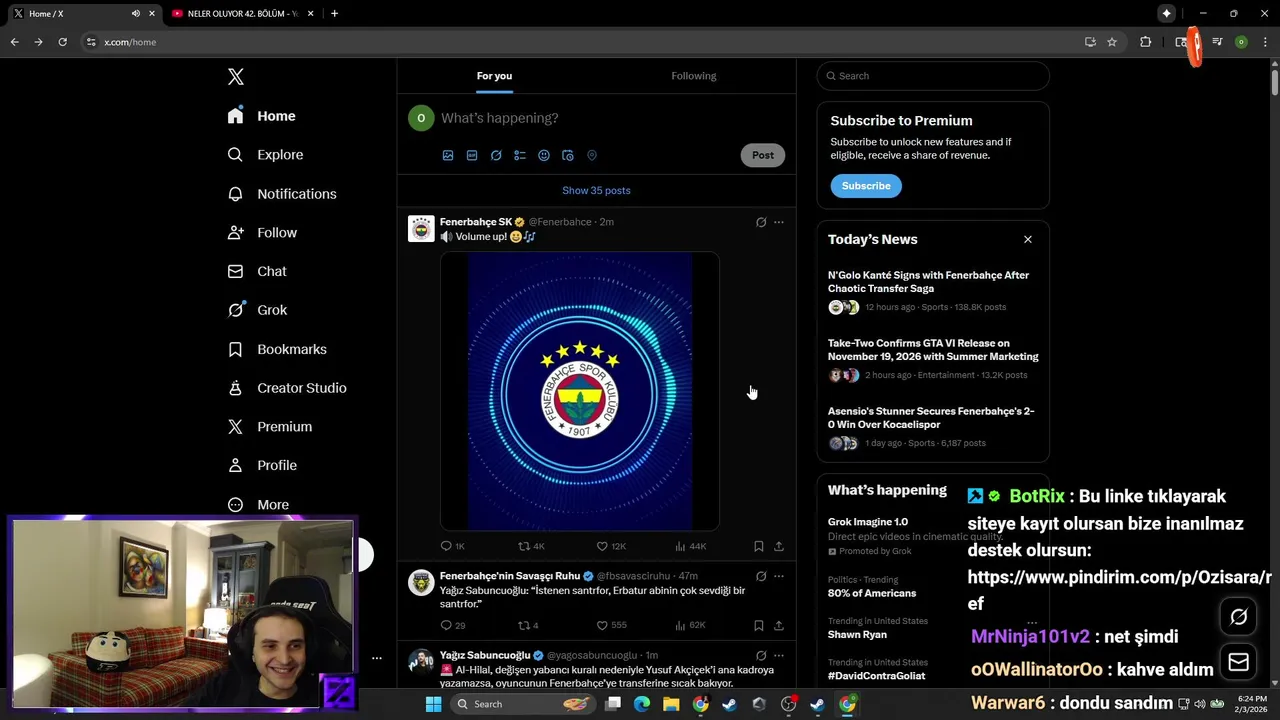Show 35 new posts
The height and width of the screenshot is (720, 1280).
(596, 190)
